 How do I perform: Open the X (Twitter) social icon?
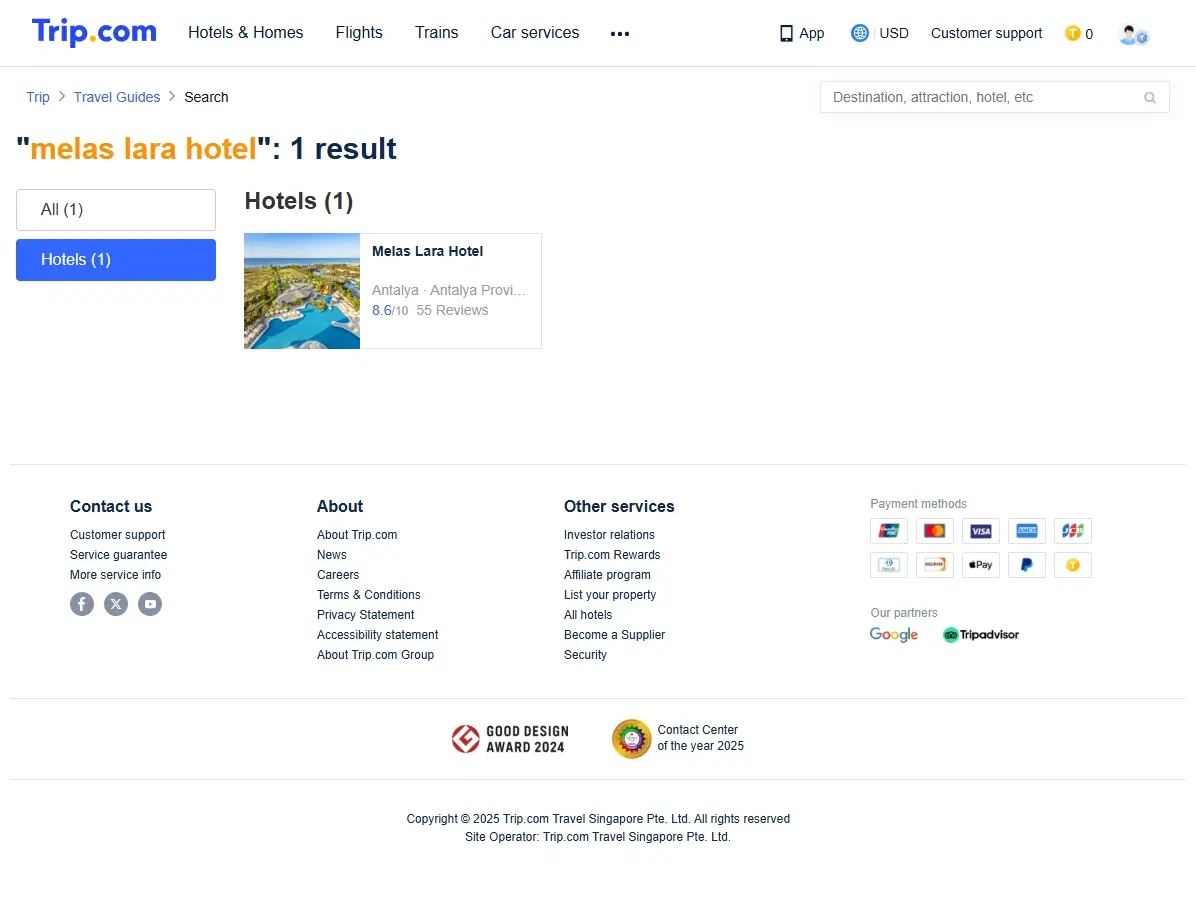coord(116,604)
